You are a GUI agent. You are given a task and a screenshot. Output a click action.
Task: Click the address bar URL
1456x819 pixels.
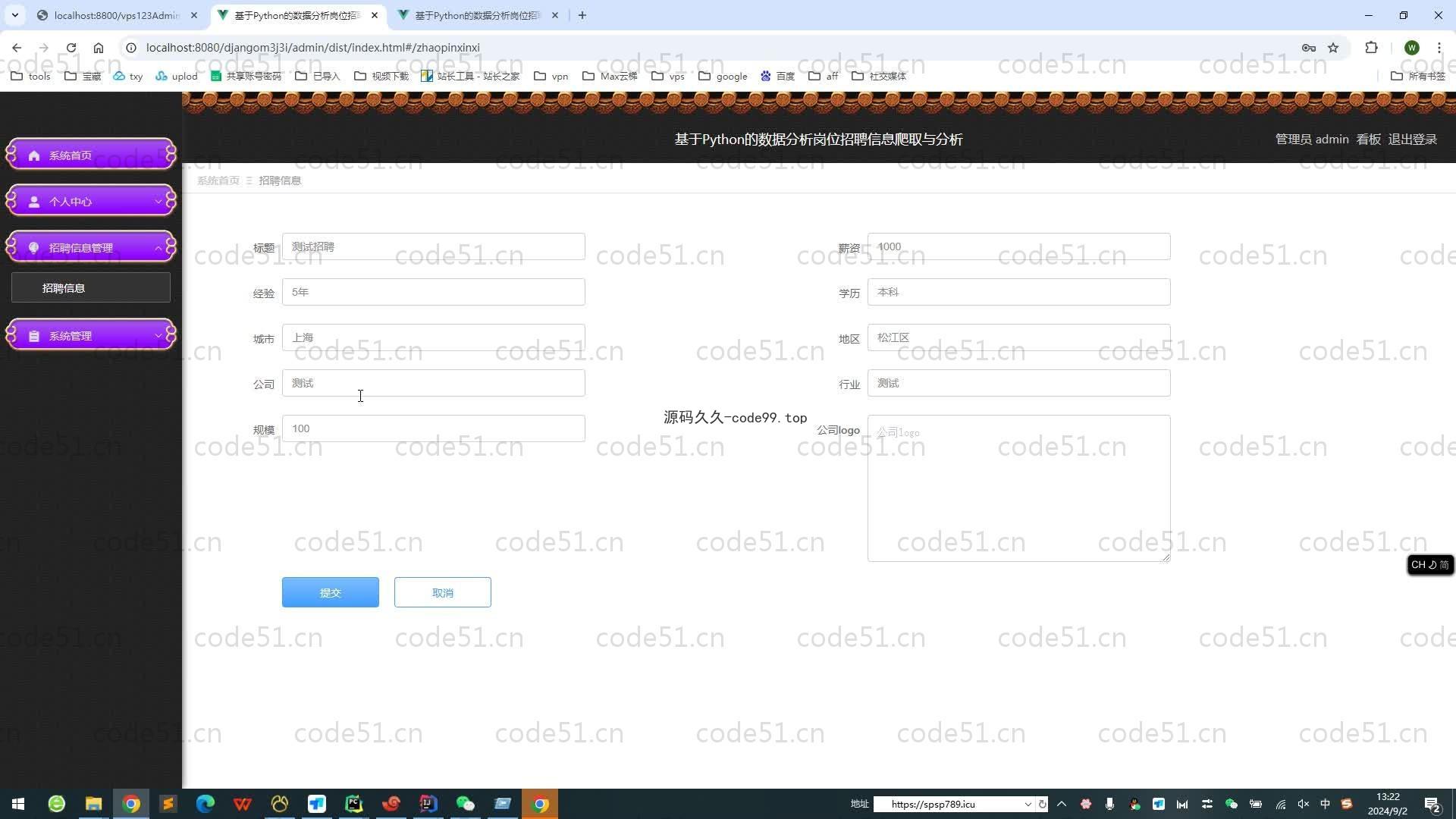click(x=313, y=48)
